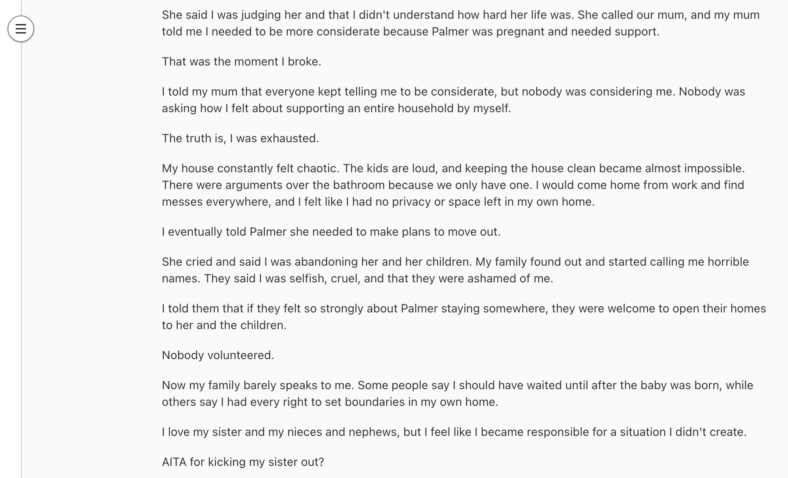Click the paragraph starting 'I told my mum that everyone'
Viewport: 788px width, 478px height.
(453, 100)
